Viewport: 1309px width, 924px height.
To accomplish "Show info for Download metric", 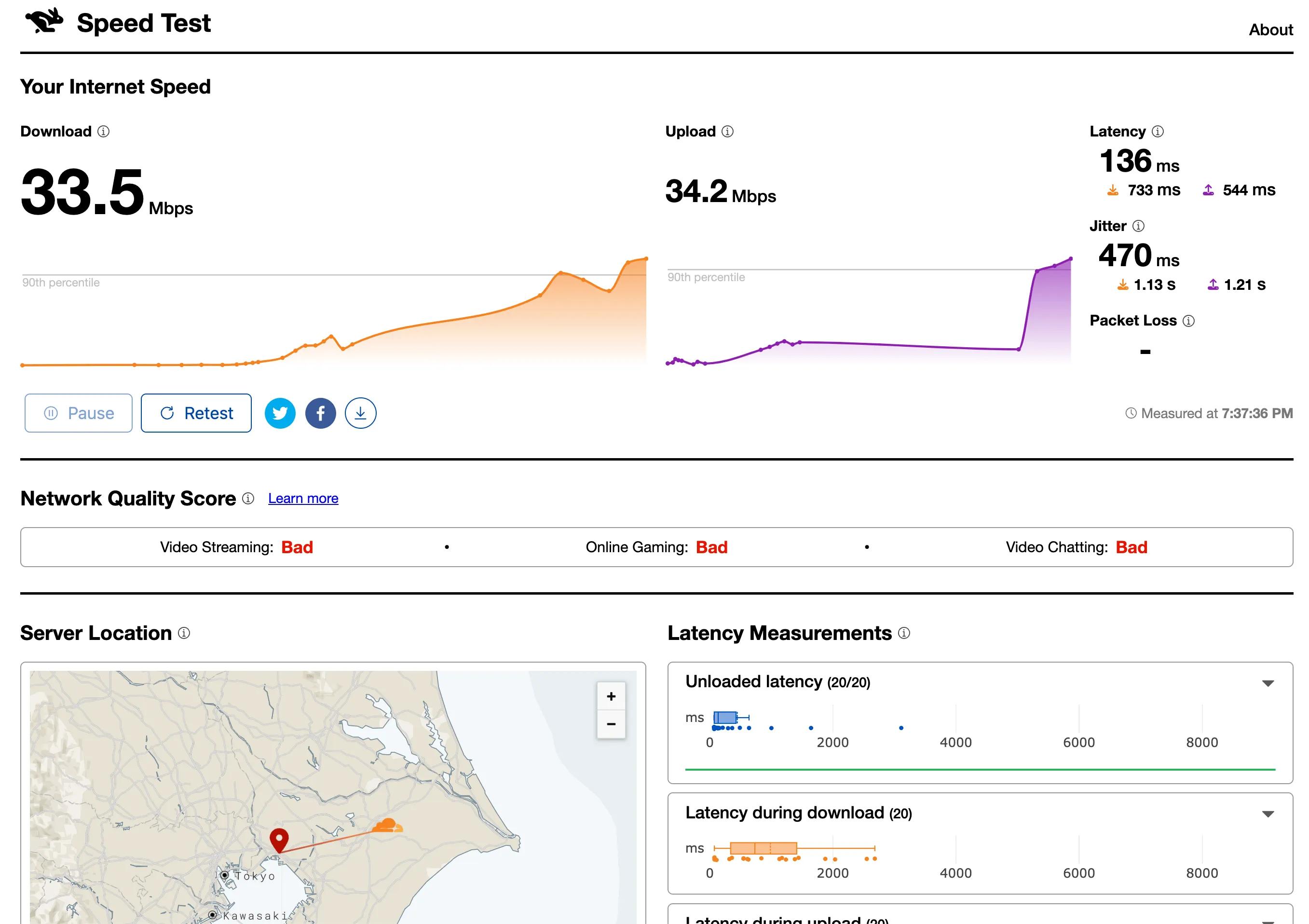I will coord(103,132).
